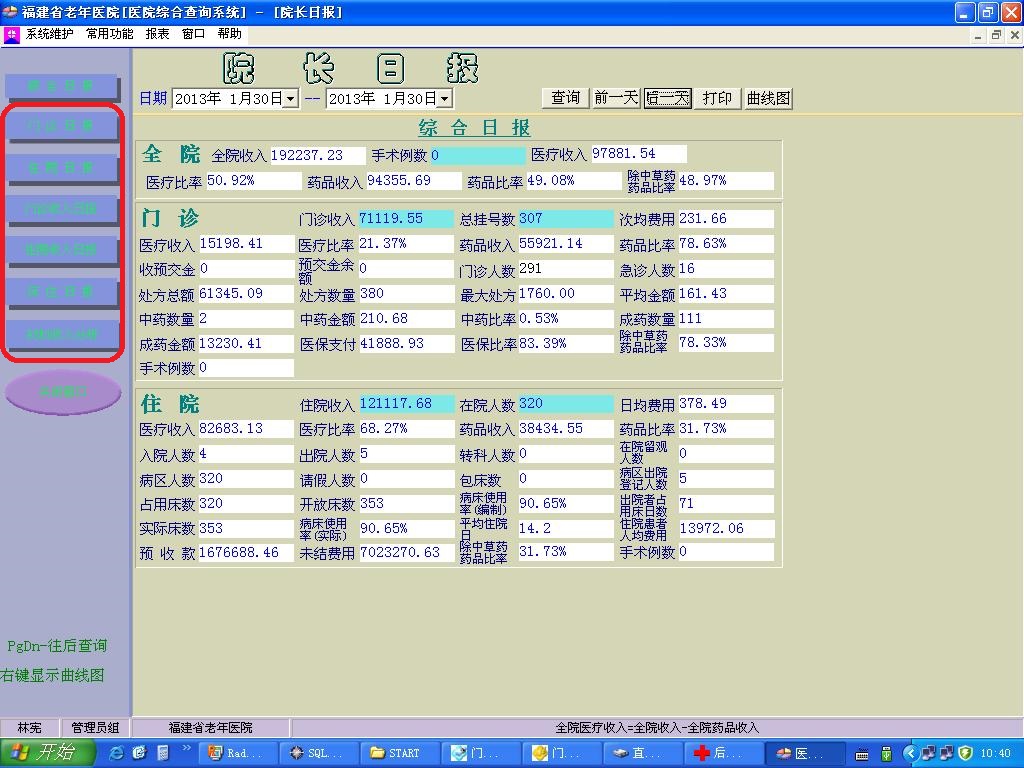
Task: Click the keyboard input icon in the system tray
Action: pyautogui.click(x=862, y=754)
